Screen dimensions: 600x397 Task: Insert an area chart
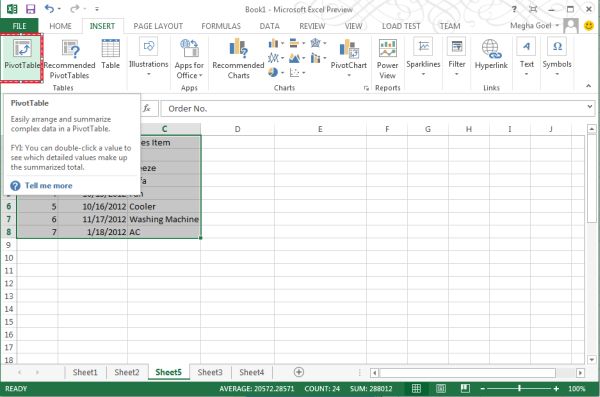(297, 58)
